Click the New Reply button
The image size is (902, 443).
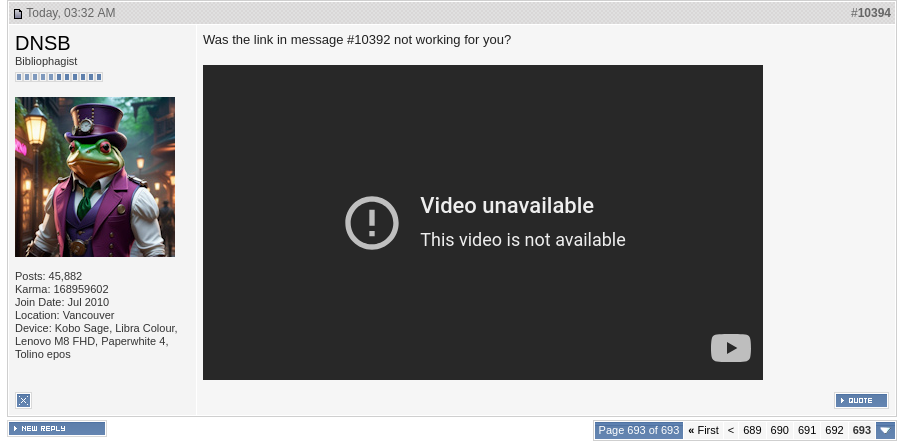[x=57, y=429]
